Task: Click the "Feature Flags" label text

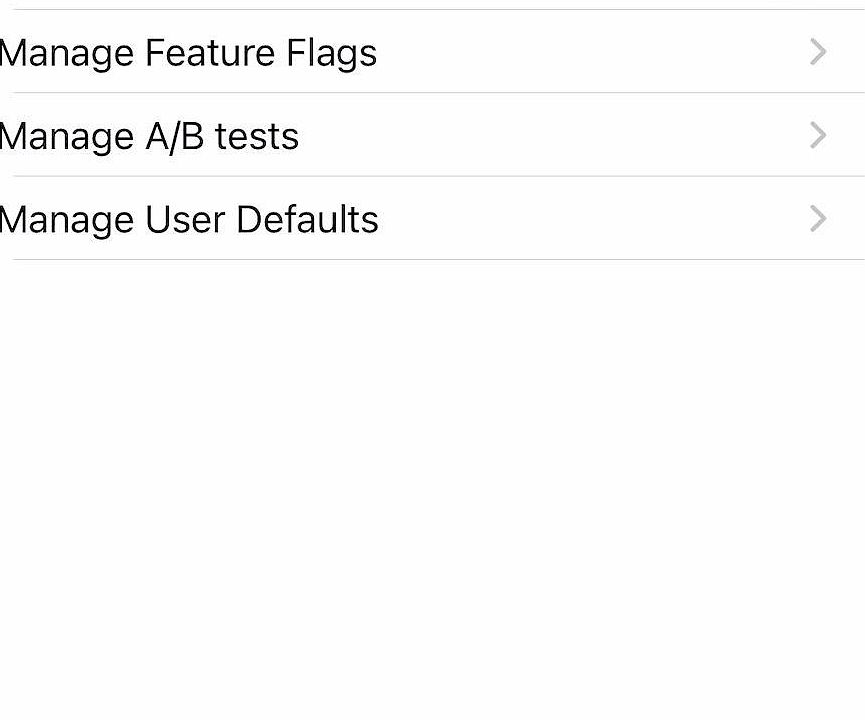Action: coord(261,52)
